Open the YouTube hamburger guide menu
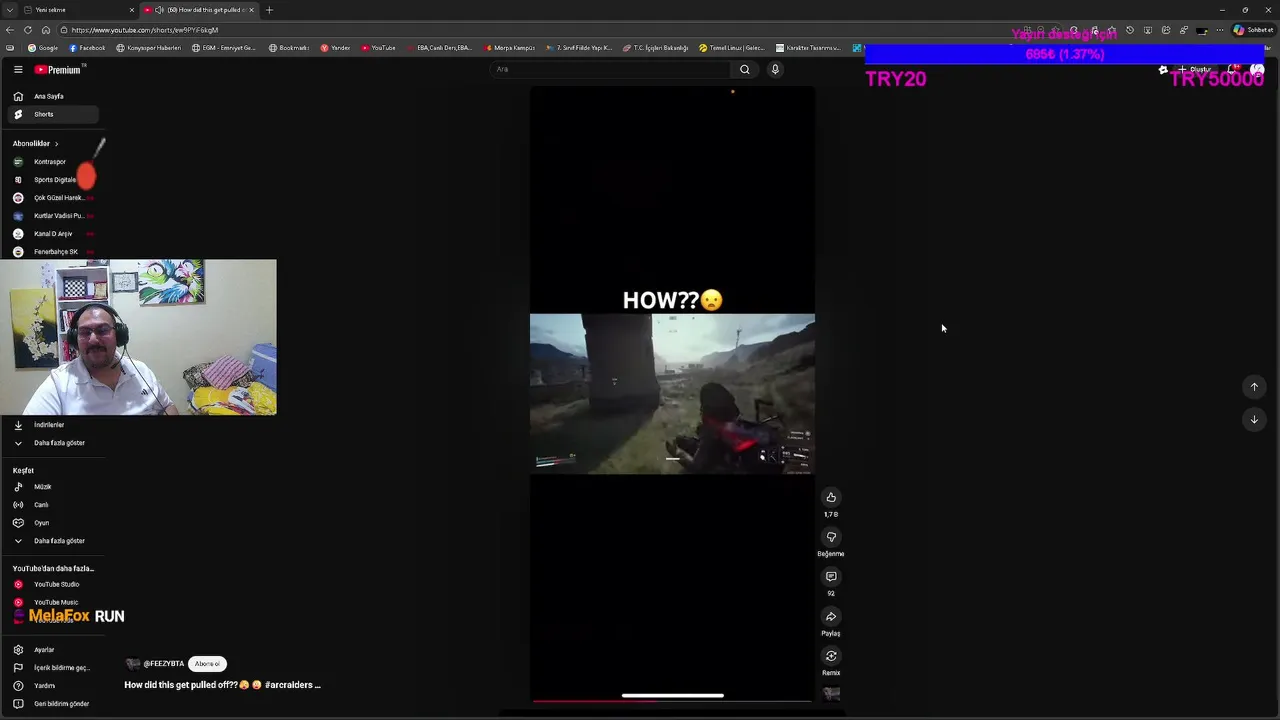The width and height of the screenshot is (1280, 720). pyautogui.click(x=18, y=69)
